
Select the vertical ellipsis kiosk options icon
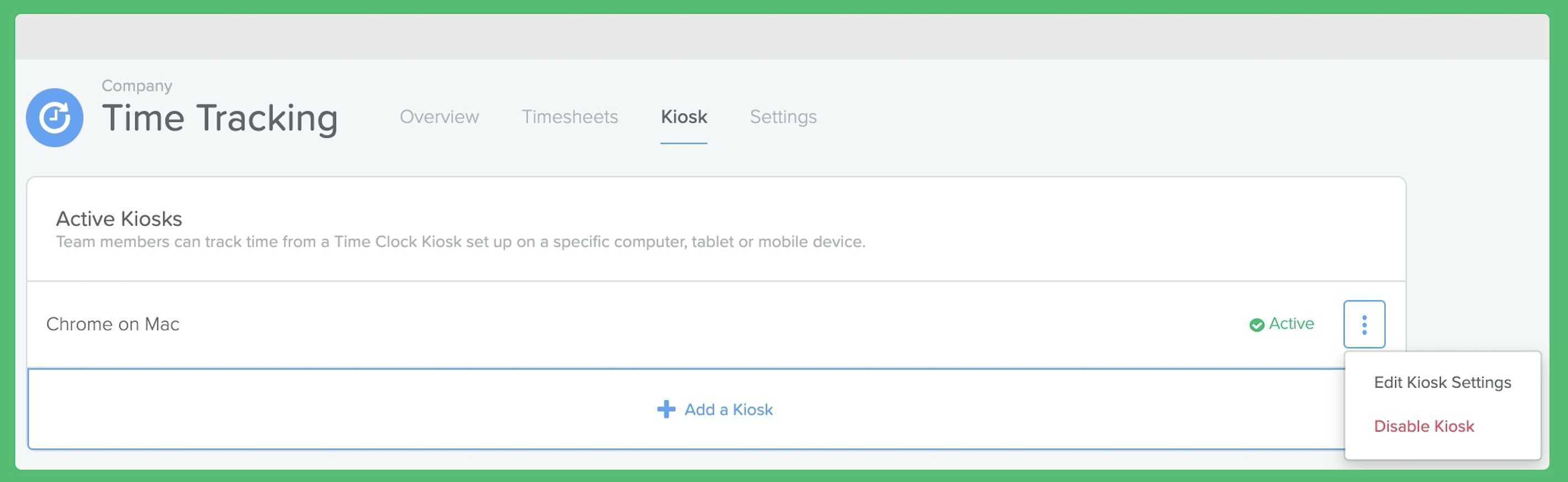[x=1365, y=324]
